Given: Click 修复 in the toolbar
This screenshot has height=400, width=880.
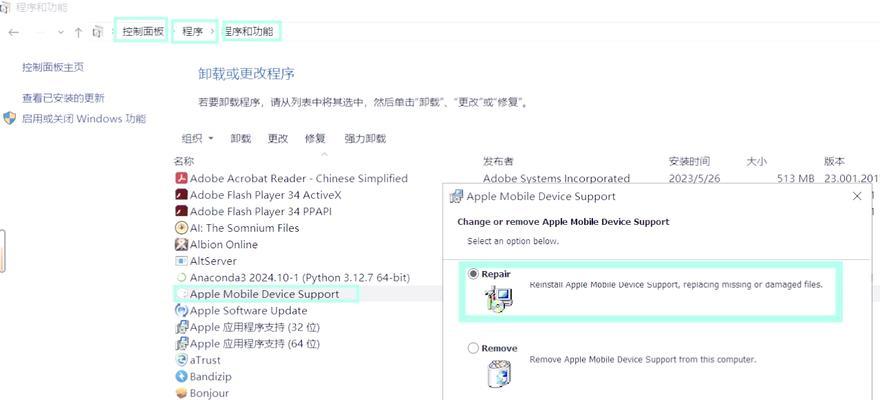Looking at the screenshot, I should point(315,139).
